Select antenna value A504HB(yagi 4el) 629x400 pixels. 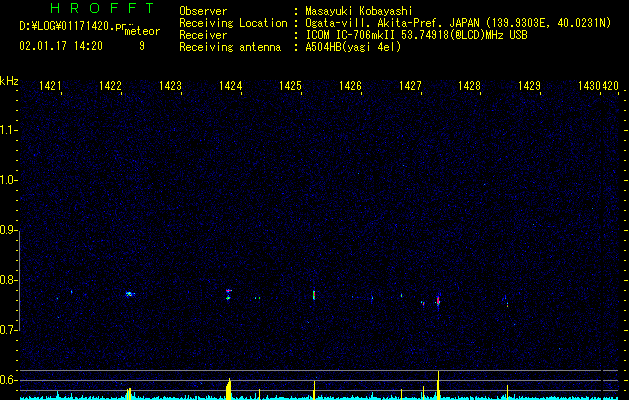(353, 47)
